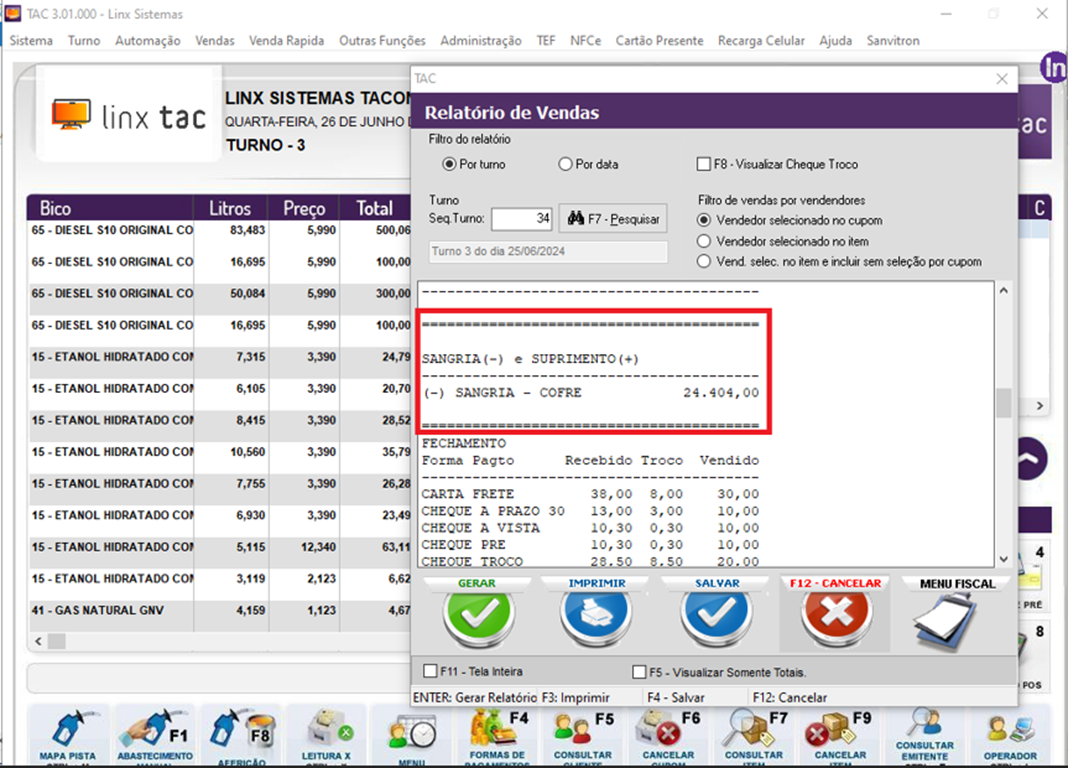
Task: Click the CARTA FRETE report line
Action: point(590,494)
